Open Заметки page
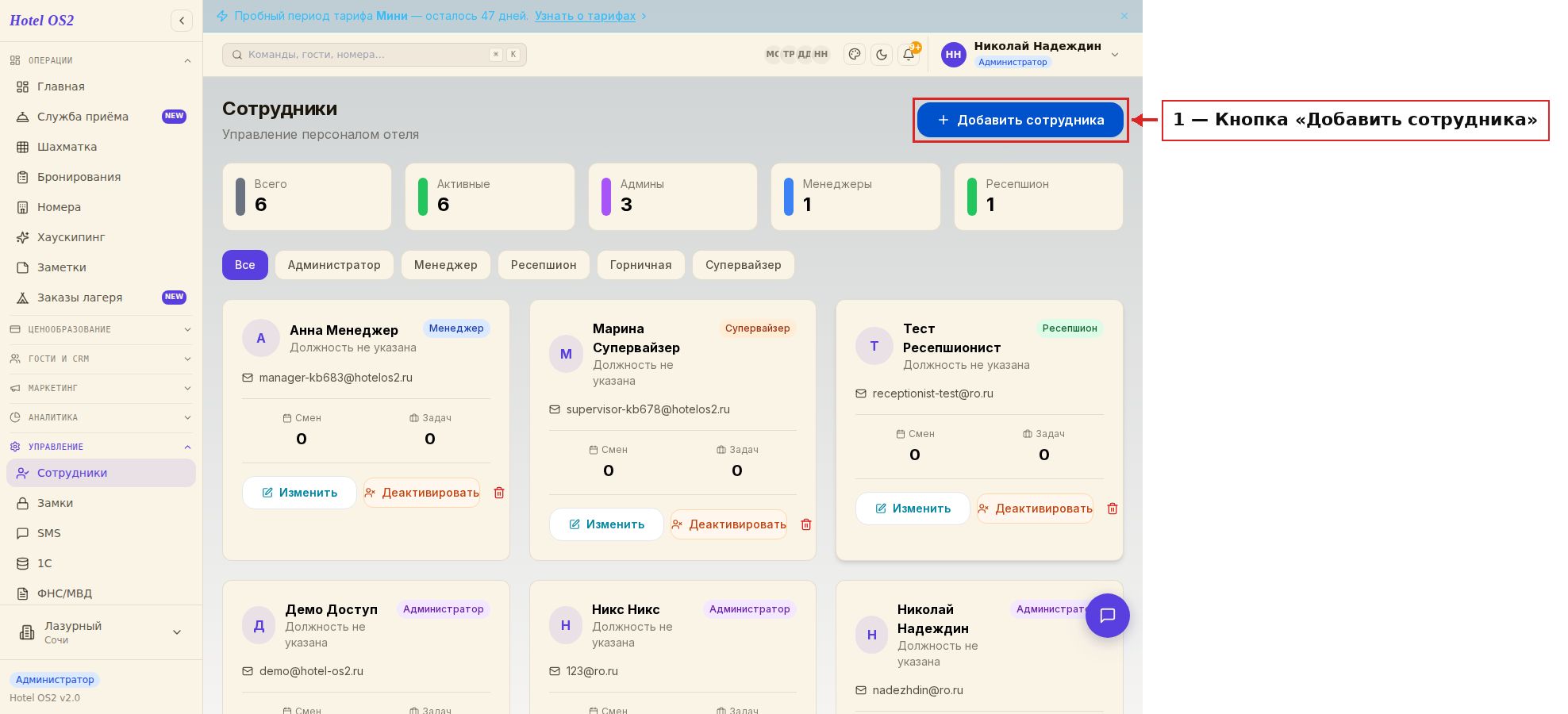The image size is (1568, 714). point(101,267)
